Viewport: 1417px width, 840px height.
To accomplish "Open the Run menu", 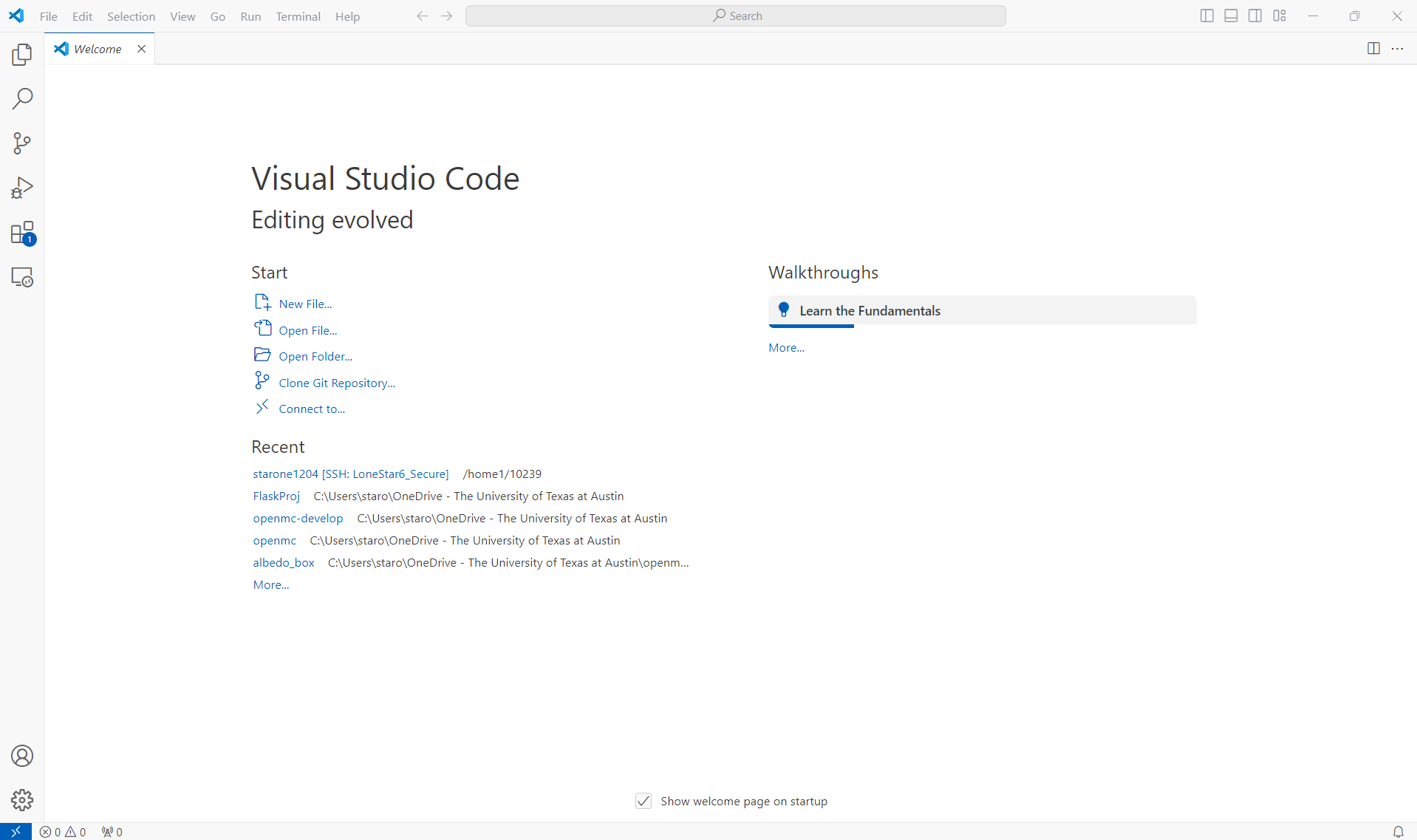I will (250, 16).
